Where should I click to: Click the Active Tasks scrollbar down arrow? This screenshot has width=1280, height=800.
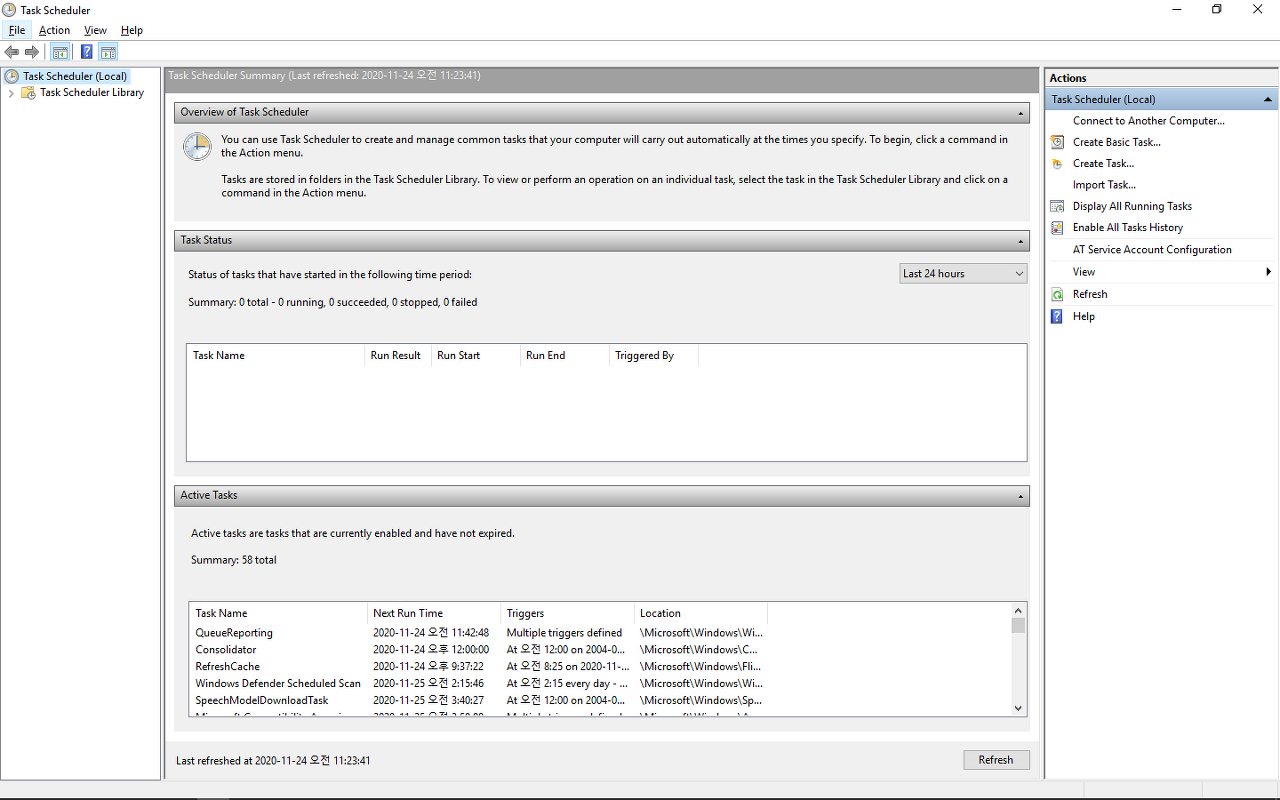tap(1018, 708)
